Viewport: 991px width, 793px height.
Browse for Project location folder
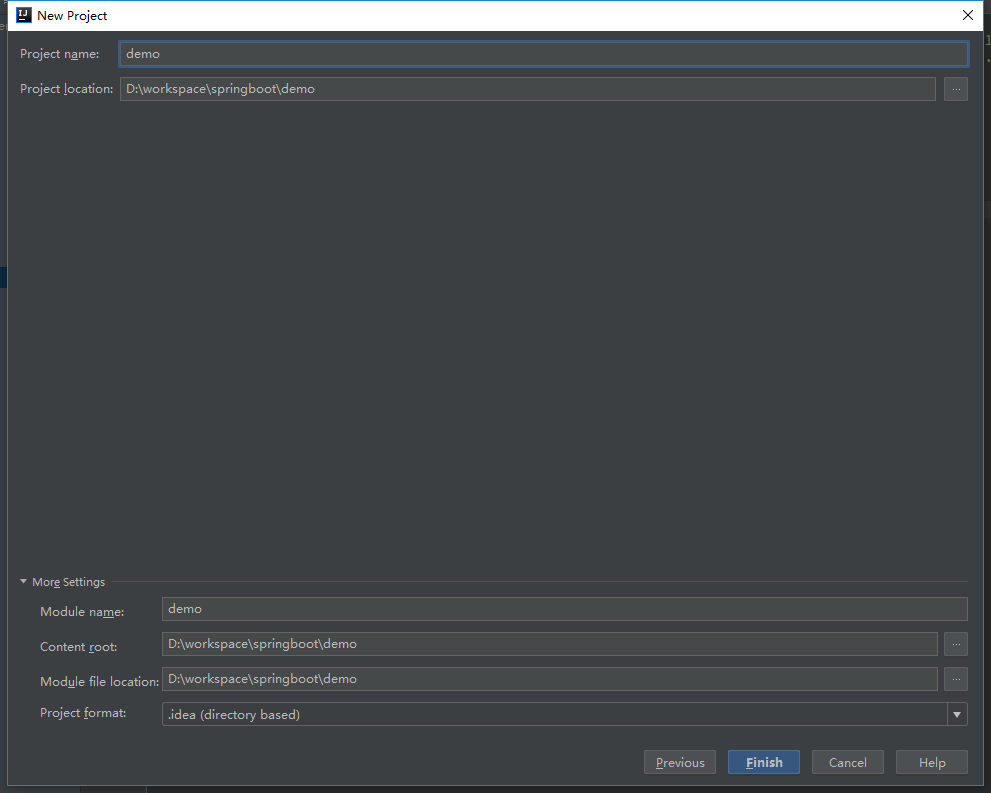click(956, 89)
